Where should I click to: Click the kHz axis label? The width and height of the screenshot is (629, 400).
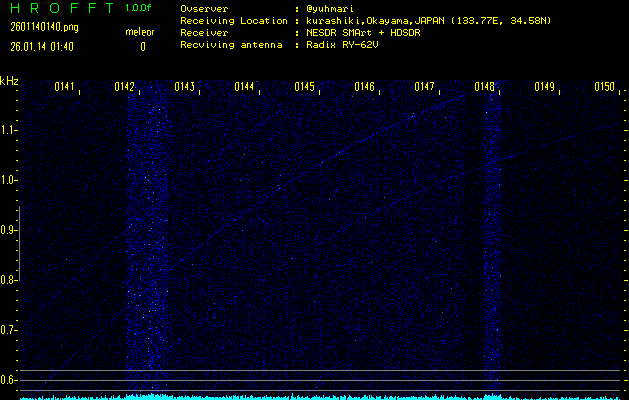pos(9,81)
